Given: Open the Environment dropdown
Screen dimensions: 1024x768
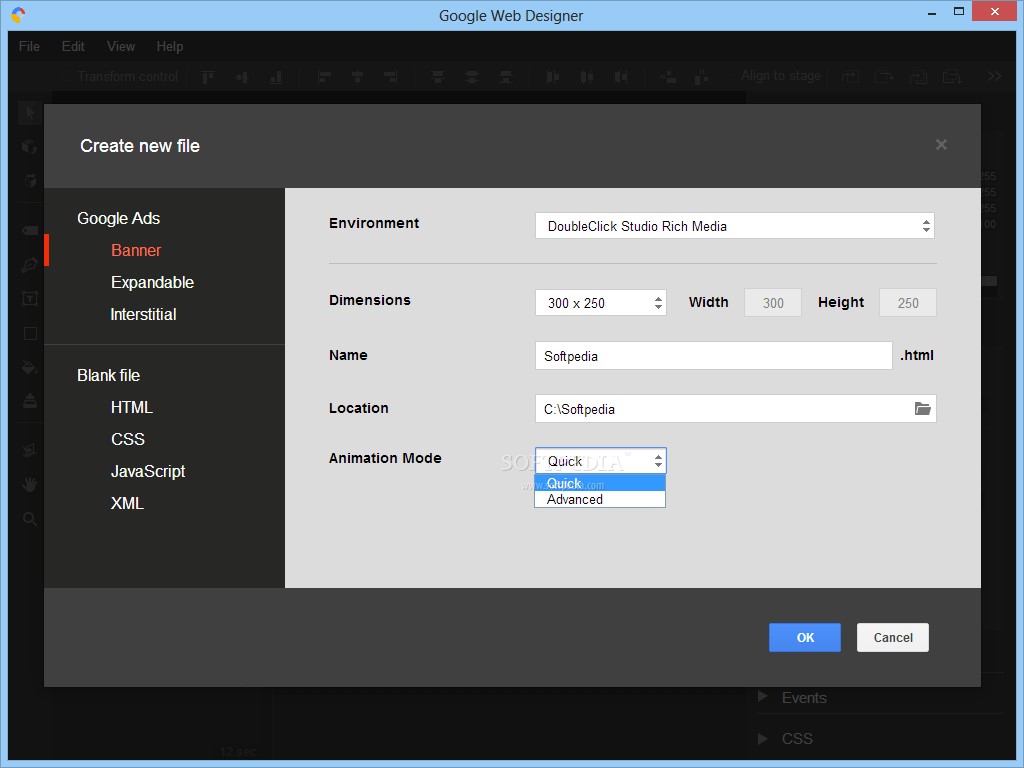Looking at the screenshot, I should [735, 226].
